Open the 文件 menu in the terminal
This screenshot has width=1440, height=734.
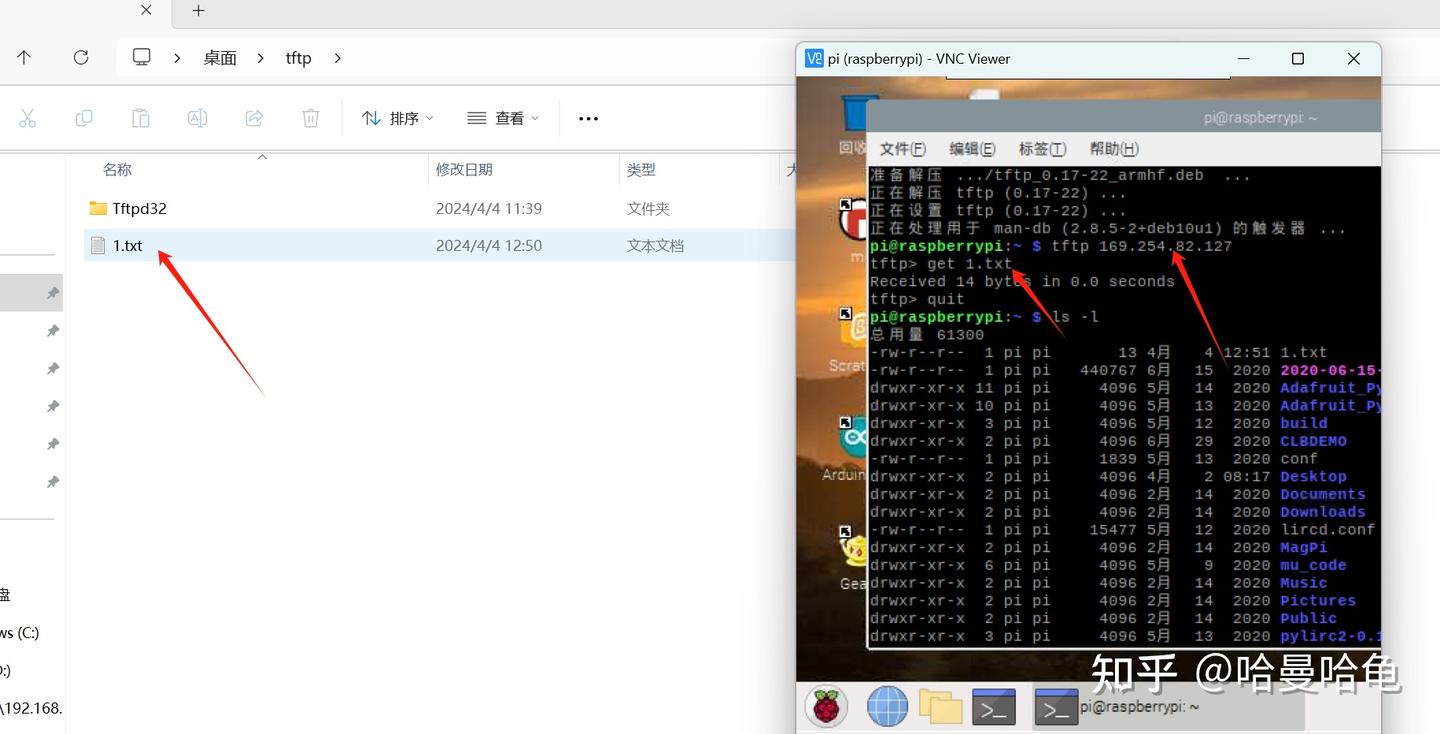[901, 148]
